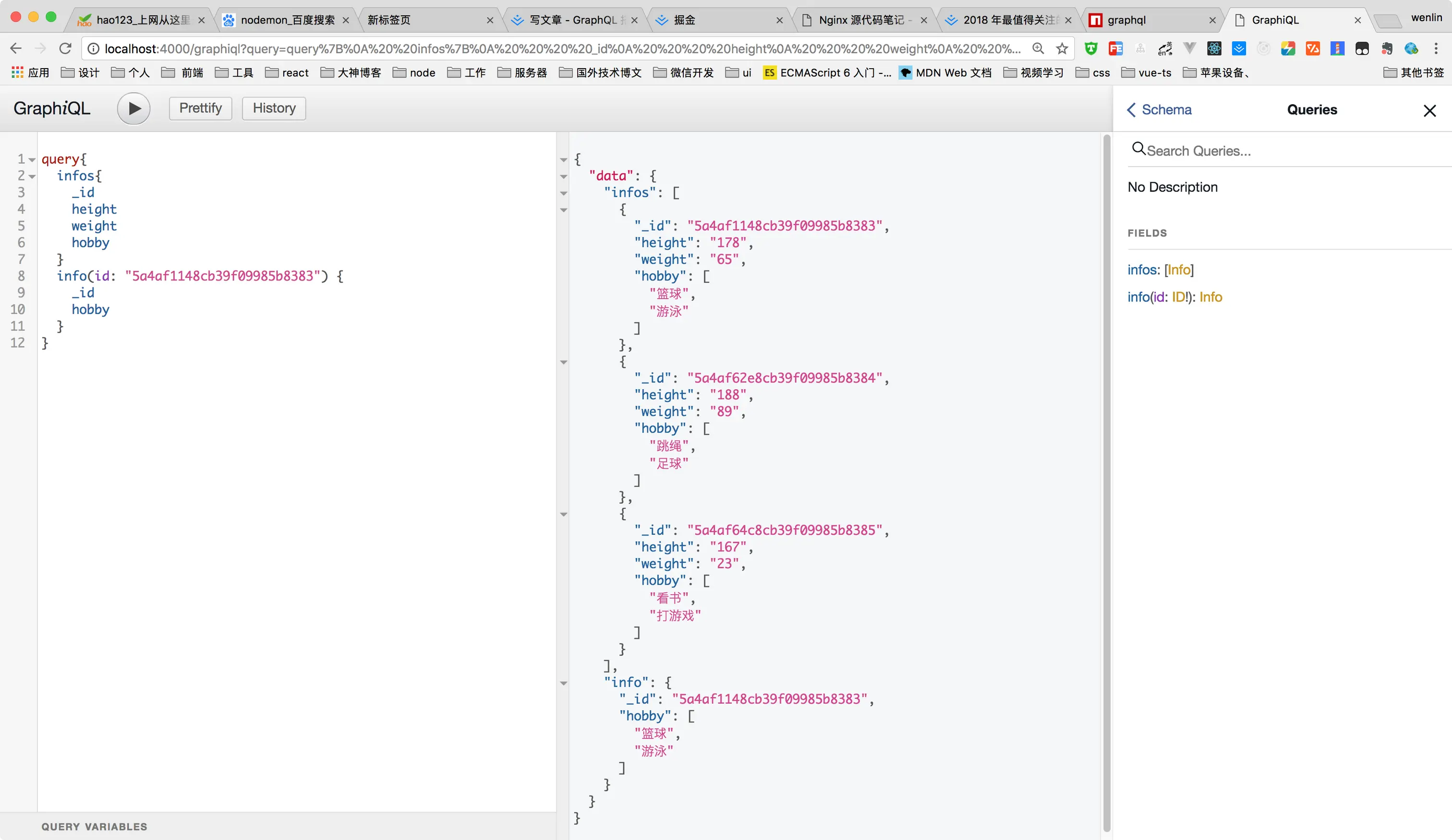
Task: Fold the "info" object in results
Action: [564, 684]
